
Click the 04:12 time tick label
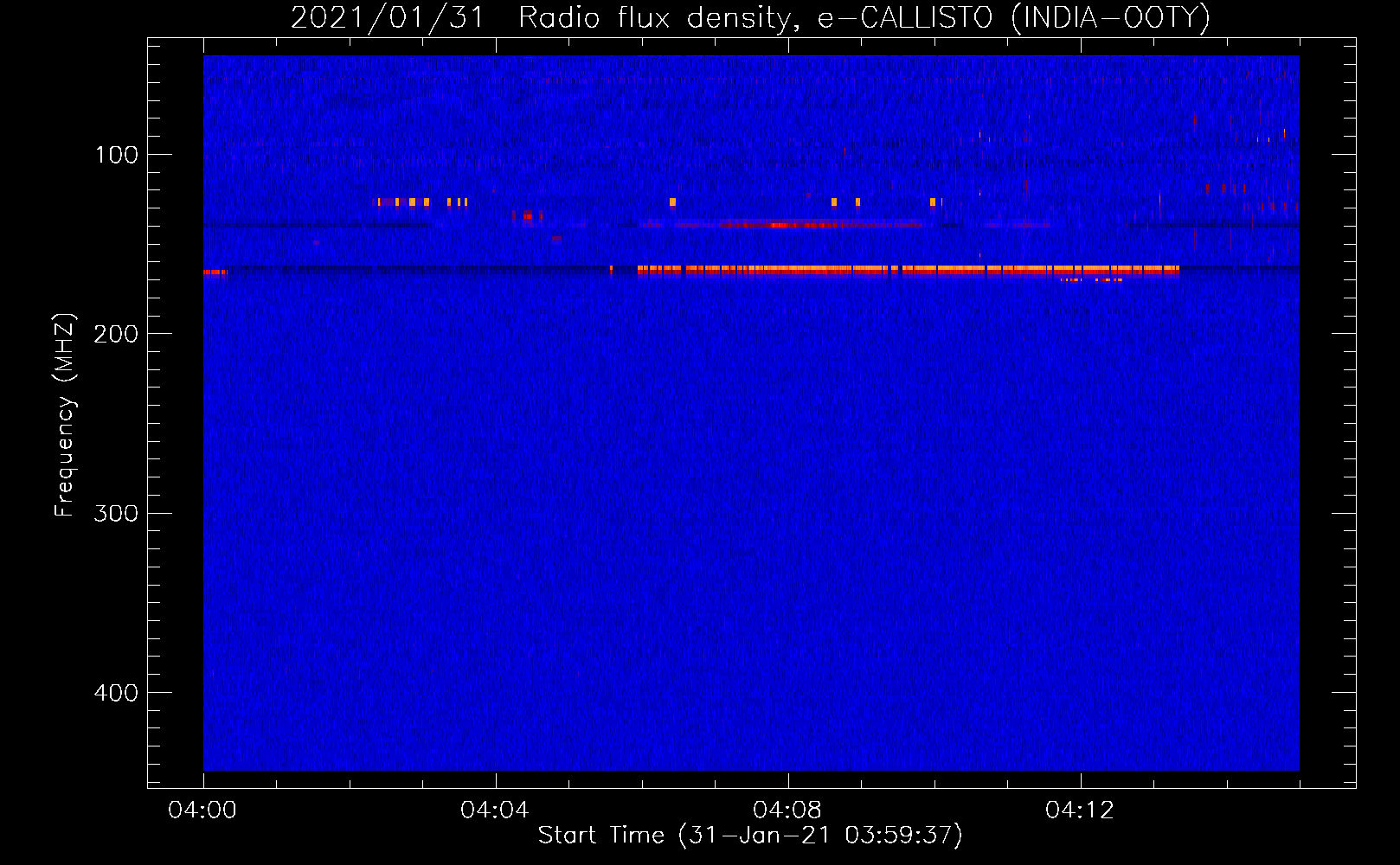tap(1080, 810)
